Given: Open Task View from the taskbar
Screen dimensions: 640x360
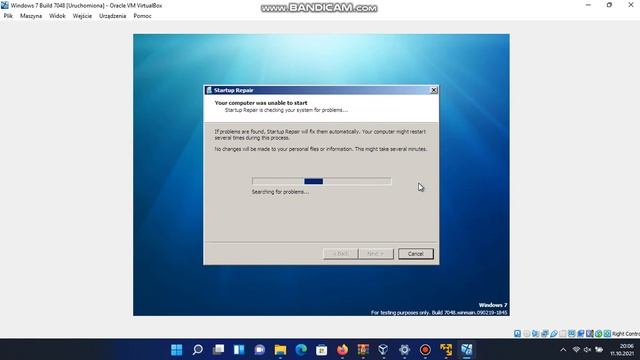Looking at the screenshot, I should tap(218, 350).
